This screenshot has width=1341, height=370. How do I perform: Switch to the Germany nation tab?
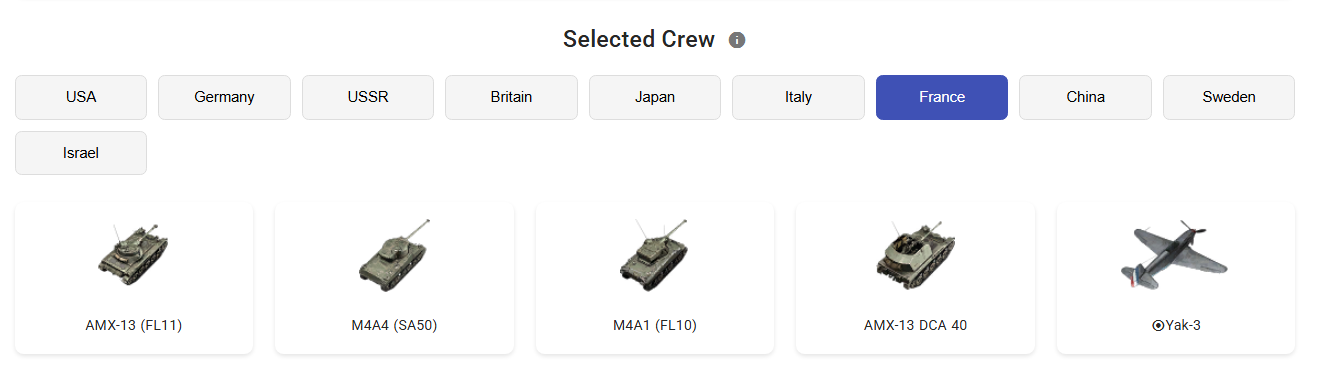pyautogui.click(x=224, y=97)
